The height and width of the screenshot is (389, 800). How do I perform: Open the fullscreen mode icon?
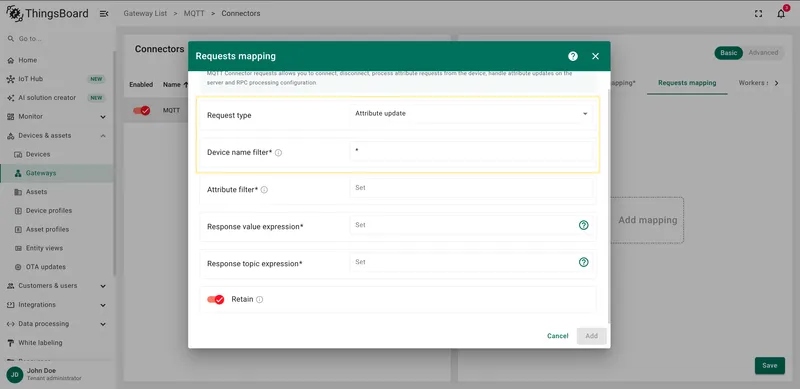point(758,14)
